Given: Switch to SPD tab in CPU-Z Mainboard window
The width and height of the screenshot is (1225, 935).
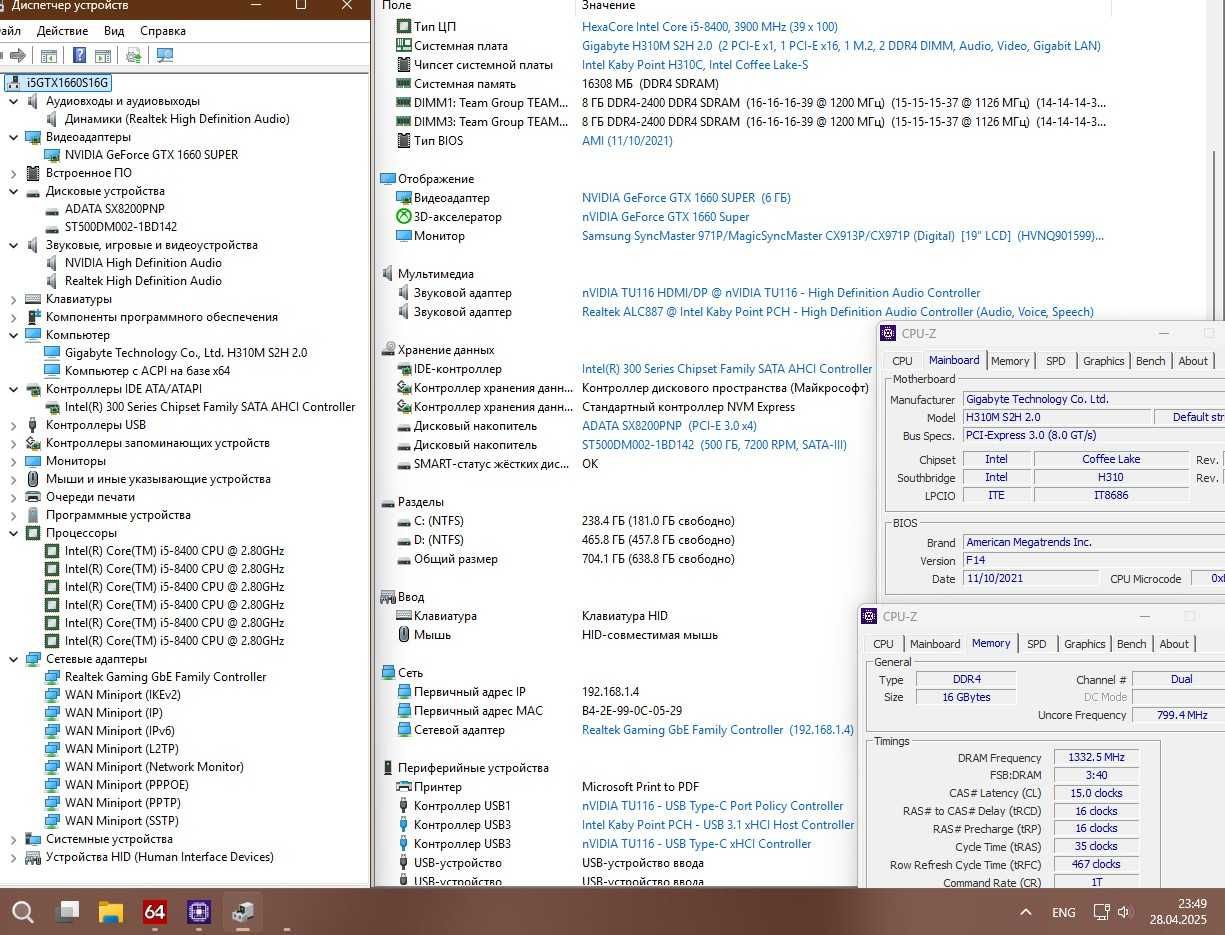Looking at the screenshot, I should click(x=1055, y=361).
